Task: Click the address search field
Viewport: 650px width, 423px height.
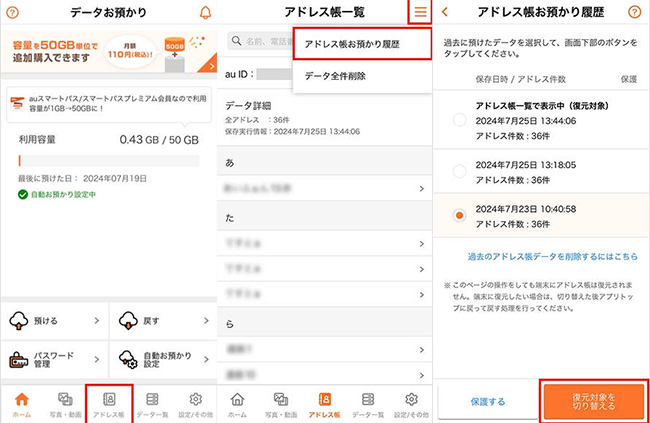Action: click(260, 41)
